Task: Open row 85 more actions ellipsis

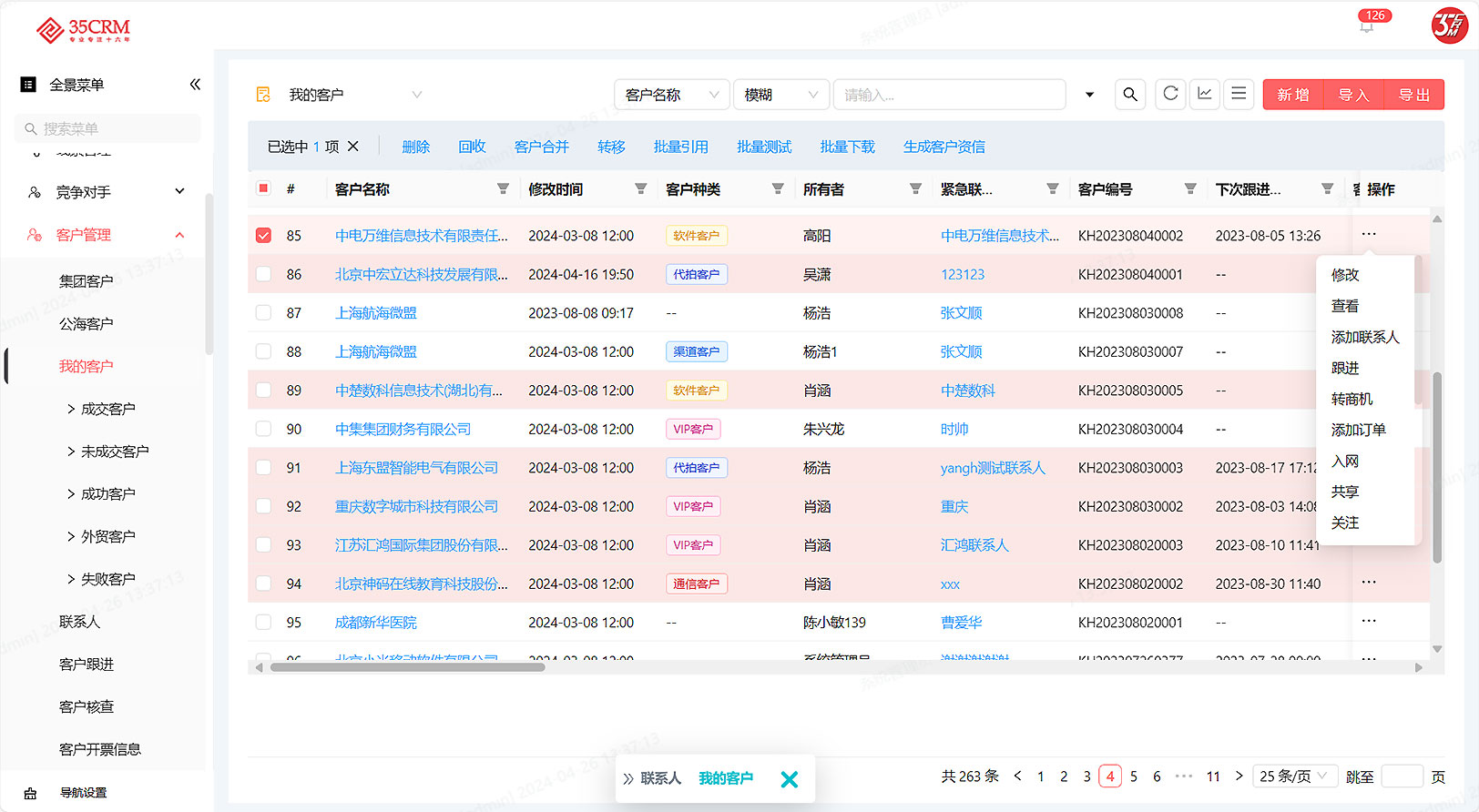Action: point(1369,235)
